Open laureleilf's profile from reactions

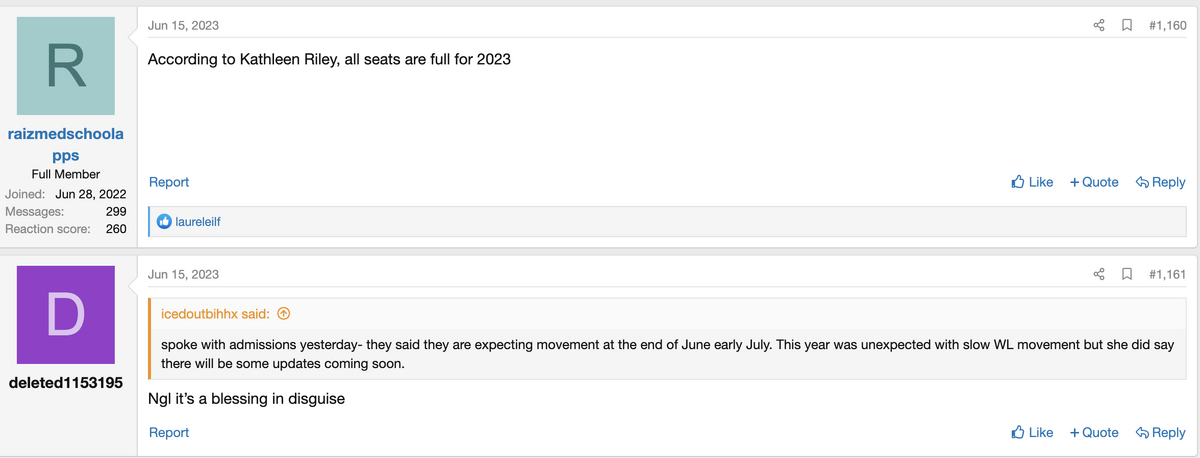tap(197, 221)
